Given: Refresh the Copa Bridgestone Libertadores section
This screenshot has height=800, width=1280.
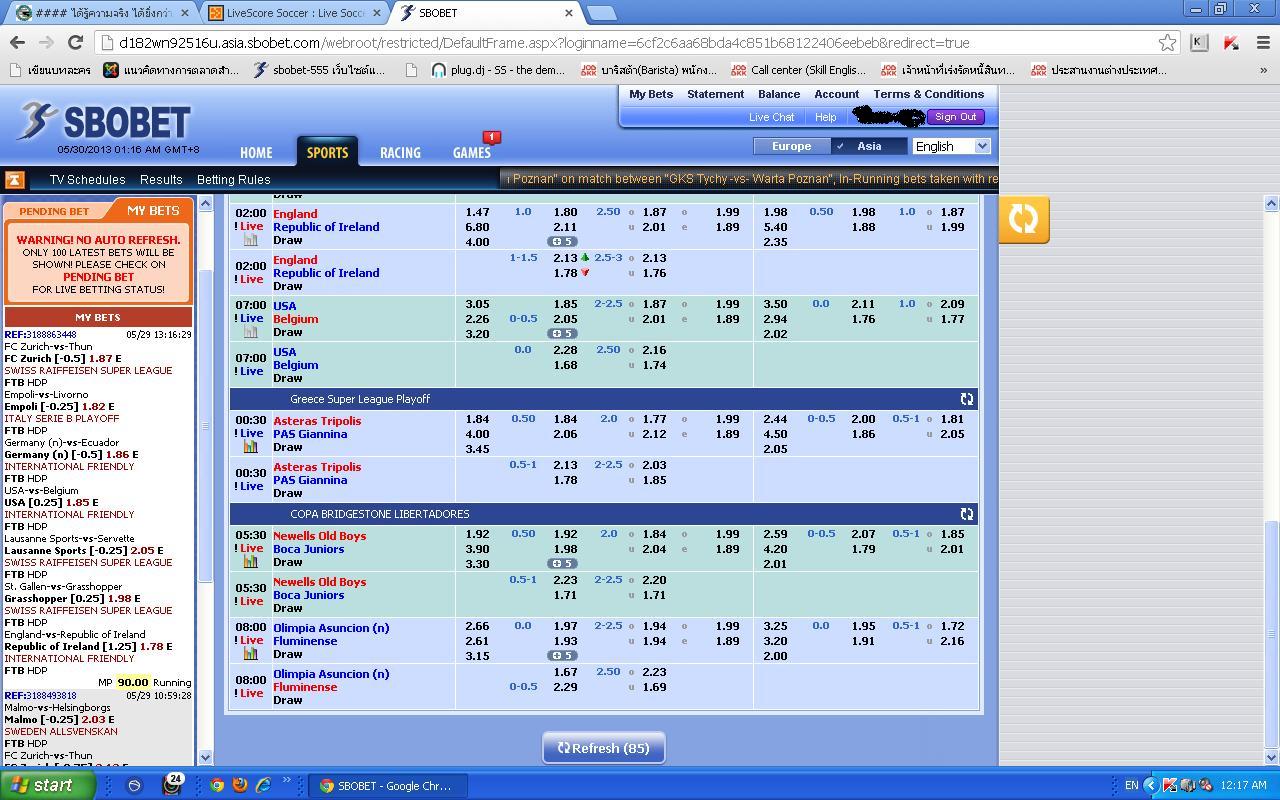Looking at the screenshot, I should pyautogui.click(x=966, y=514).
